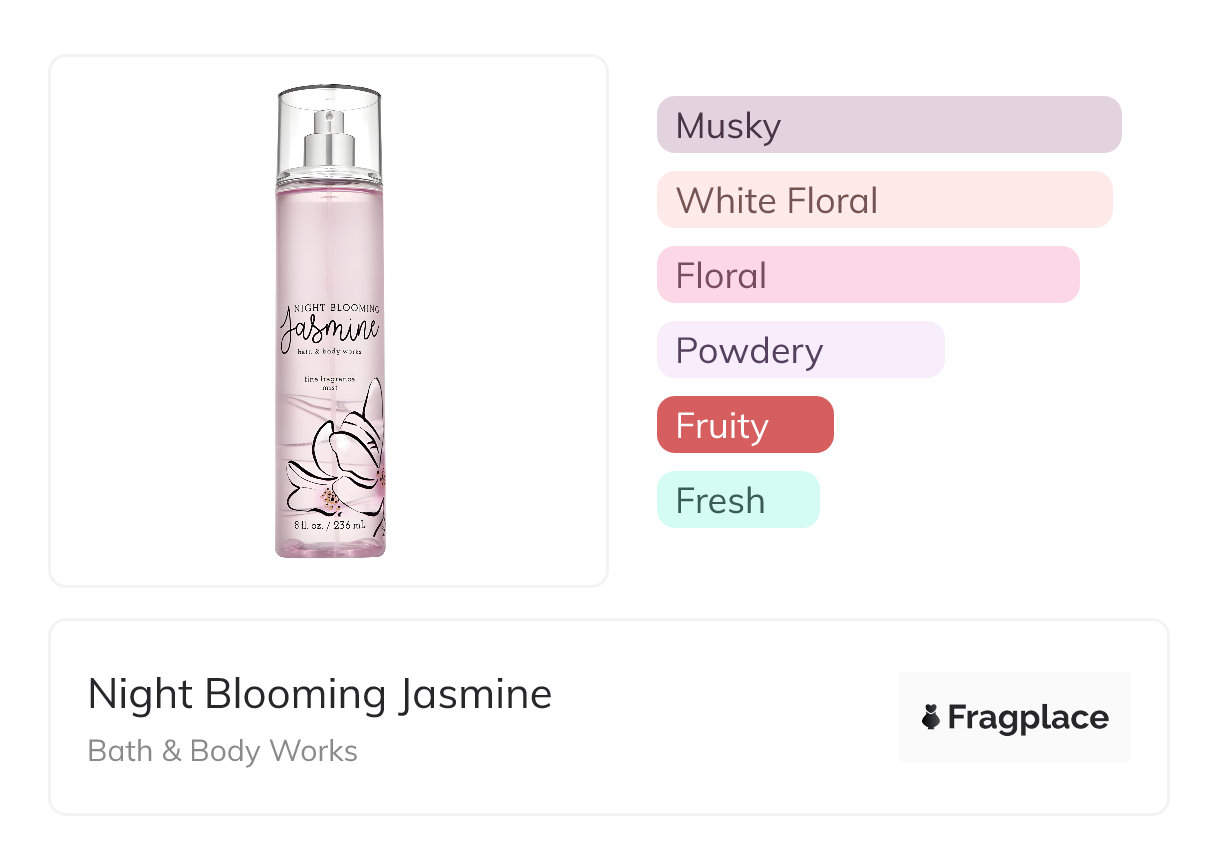This screenshot has height=864, width=1218.
Task: Click the 8 fl. oz. / 236 mL text
Action: coord(330,526)
